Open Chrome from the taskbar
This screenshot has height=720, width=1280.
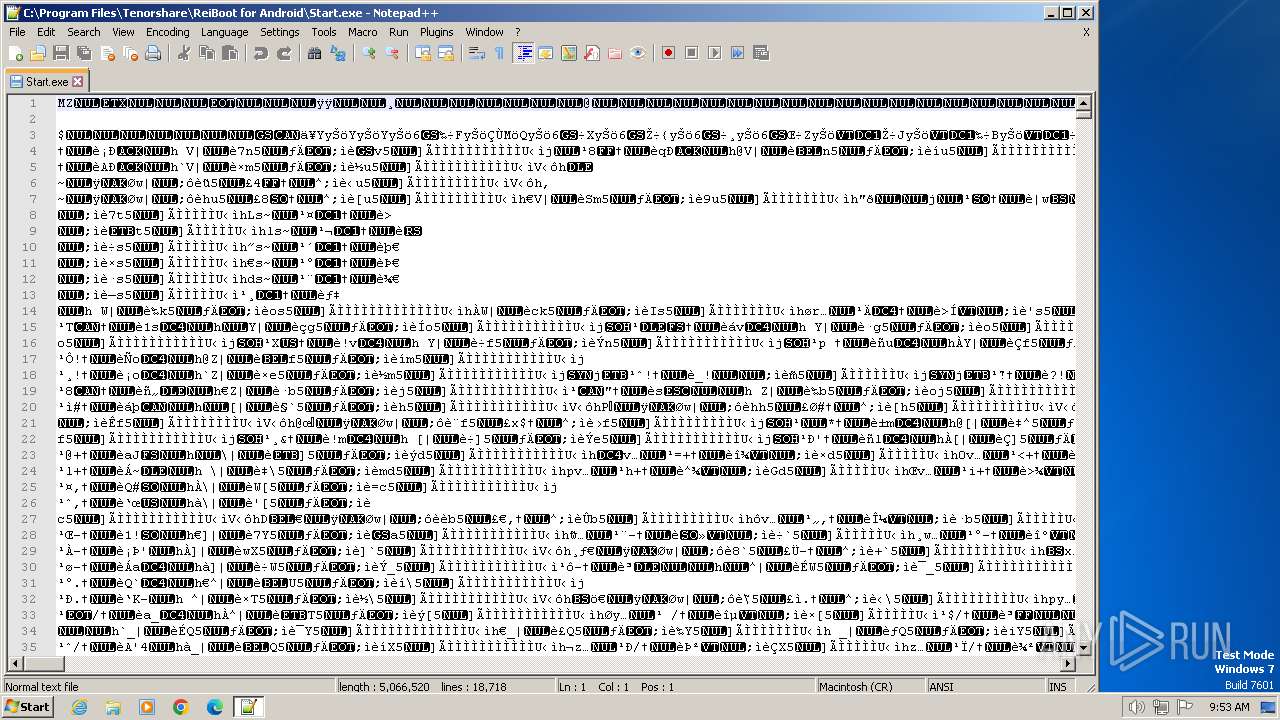[180, 707]
